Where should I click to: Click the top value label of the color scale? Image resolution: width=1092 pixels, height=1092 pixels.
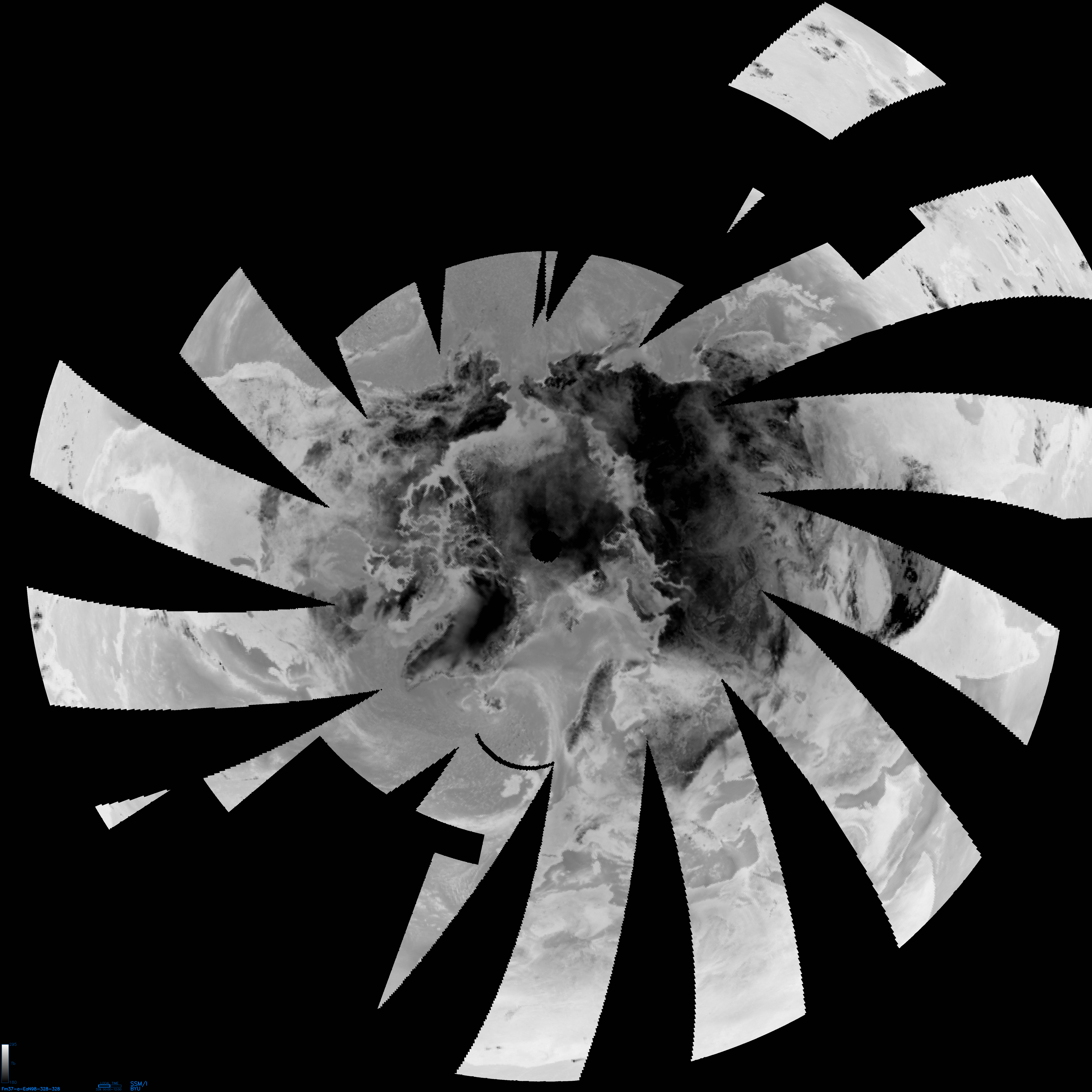point(13,1045)
